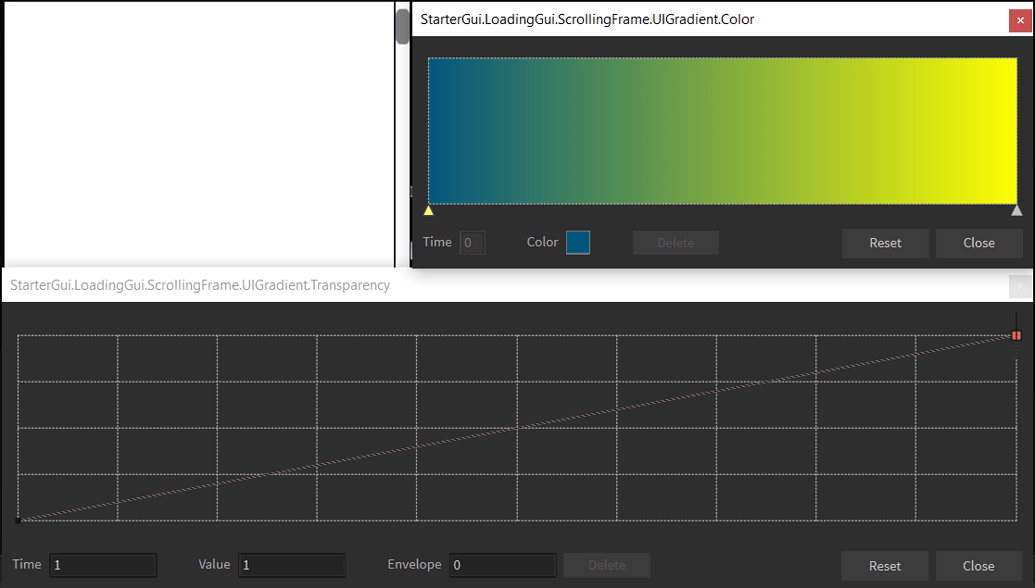Click Close in the Color editor

[x=978, y=243]
